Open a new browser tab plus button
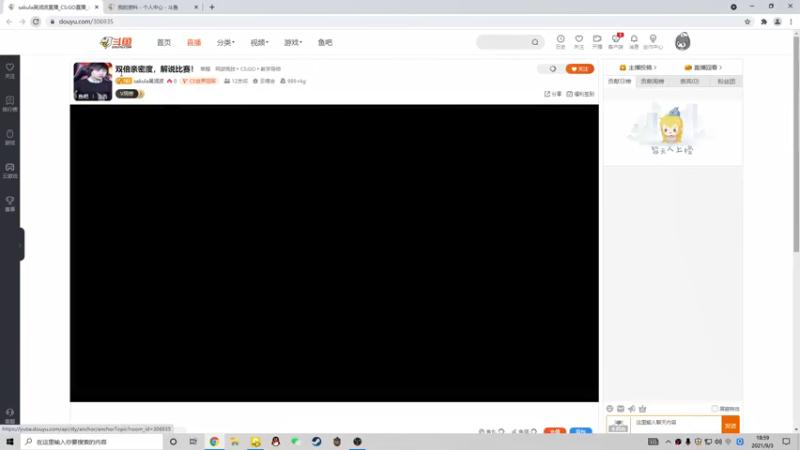Viewport: 800px width, 450px height. pos(212,7)
